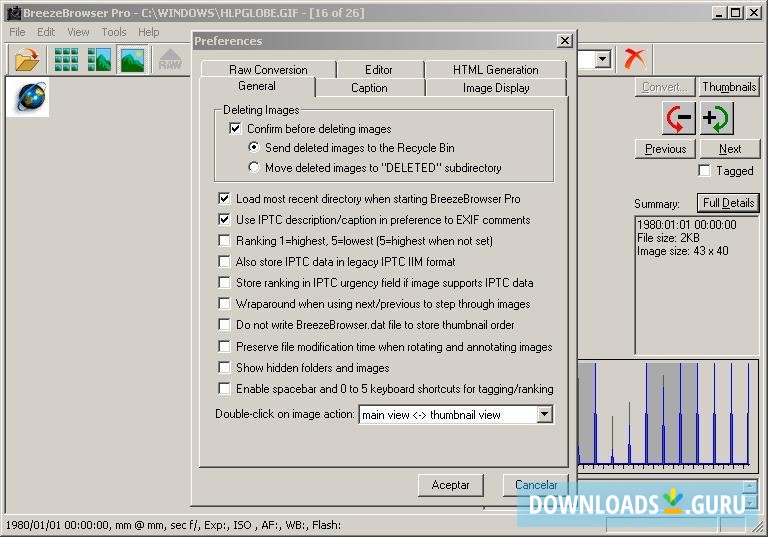Image resolution: width=768 pixels, height=537 pixels.
Task: Click the open folder toolbar icon
Action: tap(27, 60)
